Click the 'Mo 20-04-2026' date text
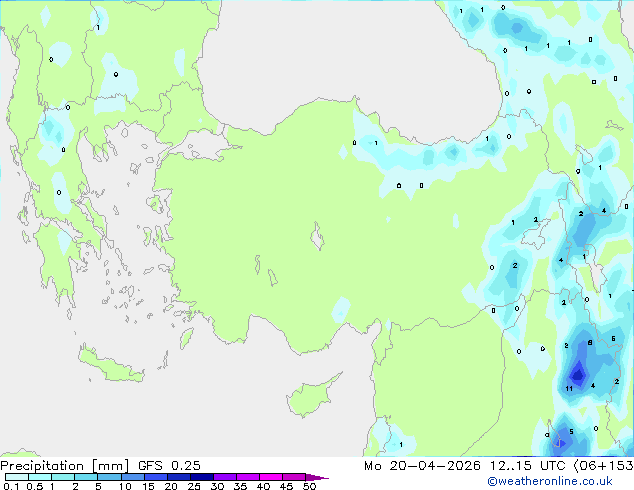This screenshot has height=490, width=634. (x=422, y=466)
